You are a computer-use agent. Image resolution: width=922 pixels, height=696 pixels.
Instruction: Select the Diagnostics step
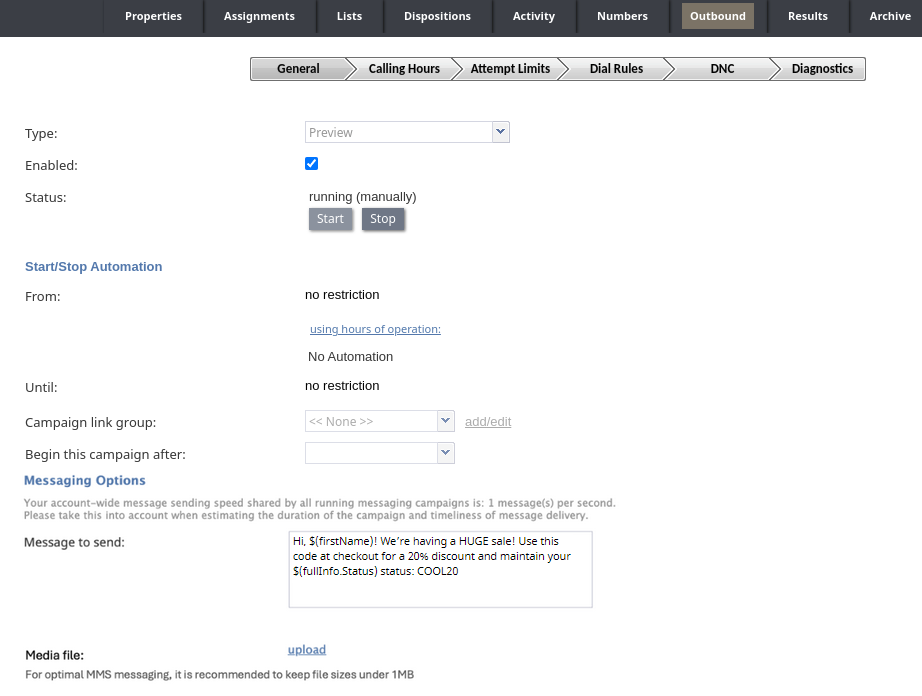point(822,69)
